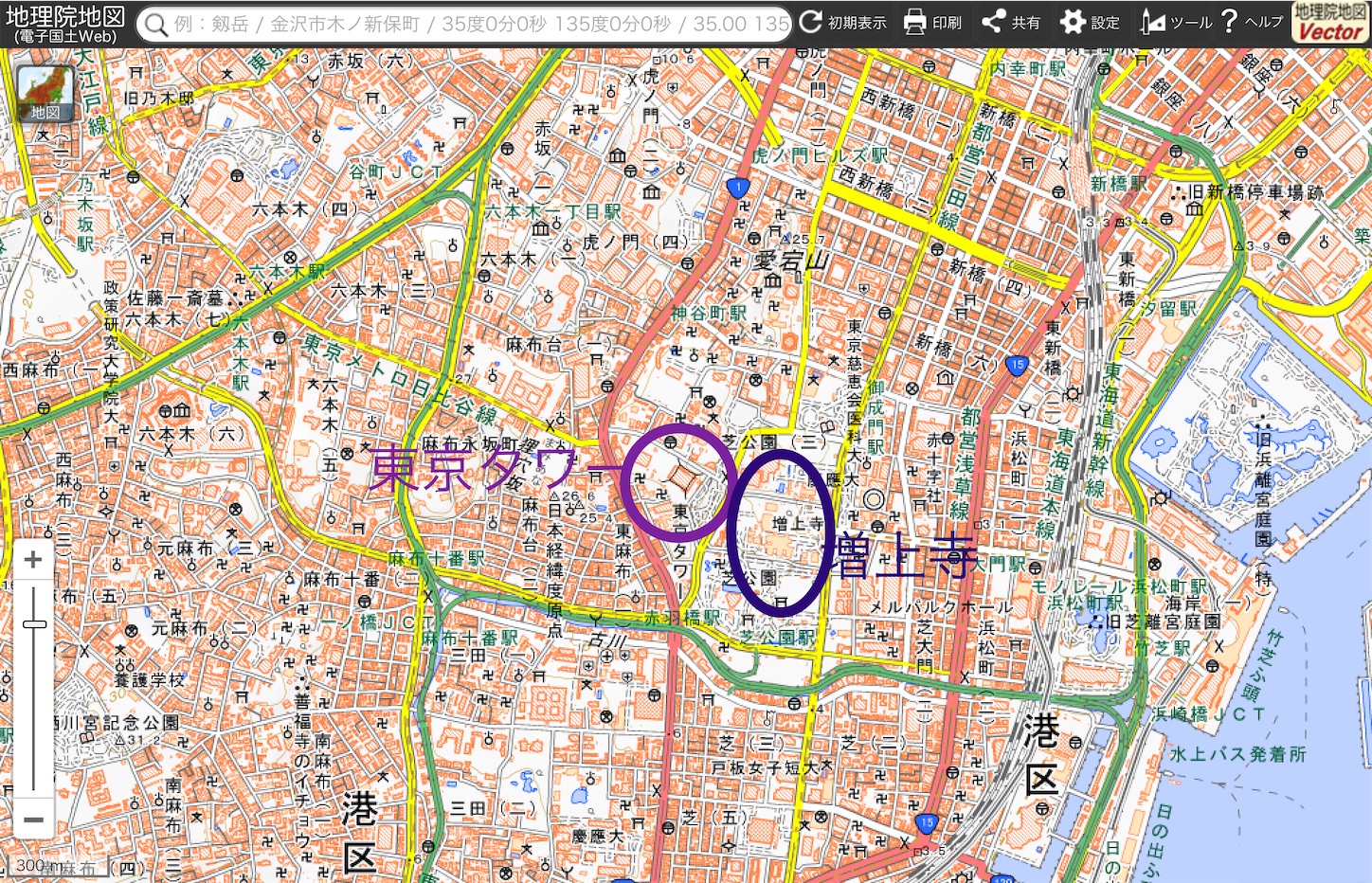Click the 汐留駅 station label
This screenshot has width=1372, height=883.
pos(1167,309)
